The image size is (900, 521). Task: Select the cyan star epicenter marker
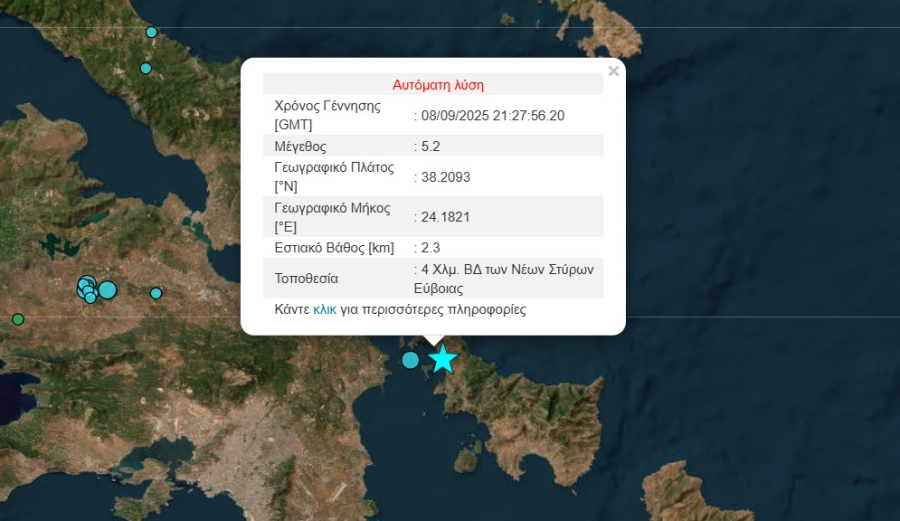pos(442,358)
